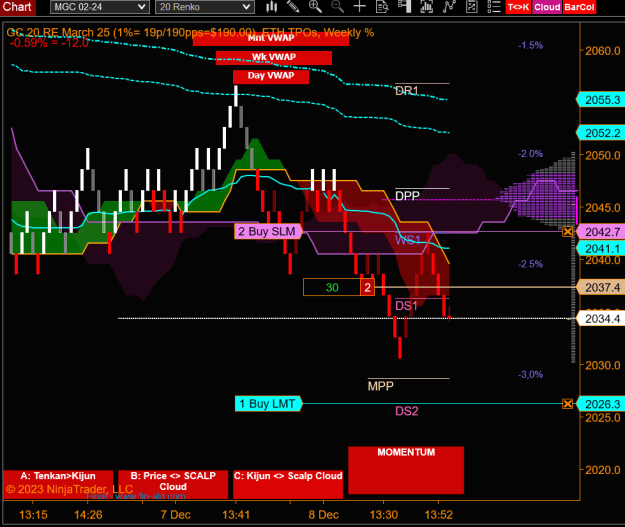Click the A: Tenkan>Kijun signal box

(x=58, y=484)
